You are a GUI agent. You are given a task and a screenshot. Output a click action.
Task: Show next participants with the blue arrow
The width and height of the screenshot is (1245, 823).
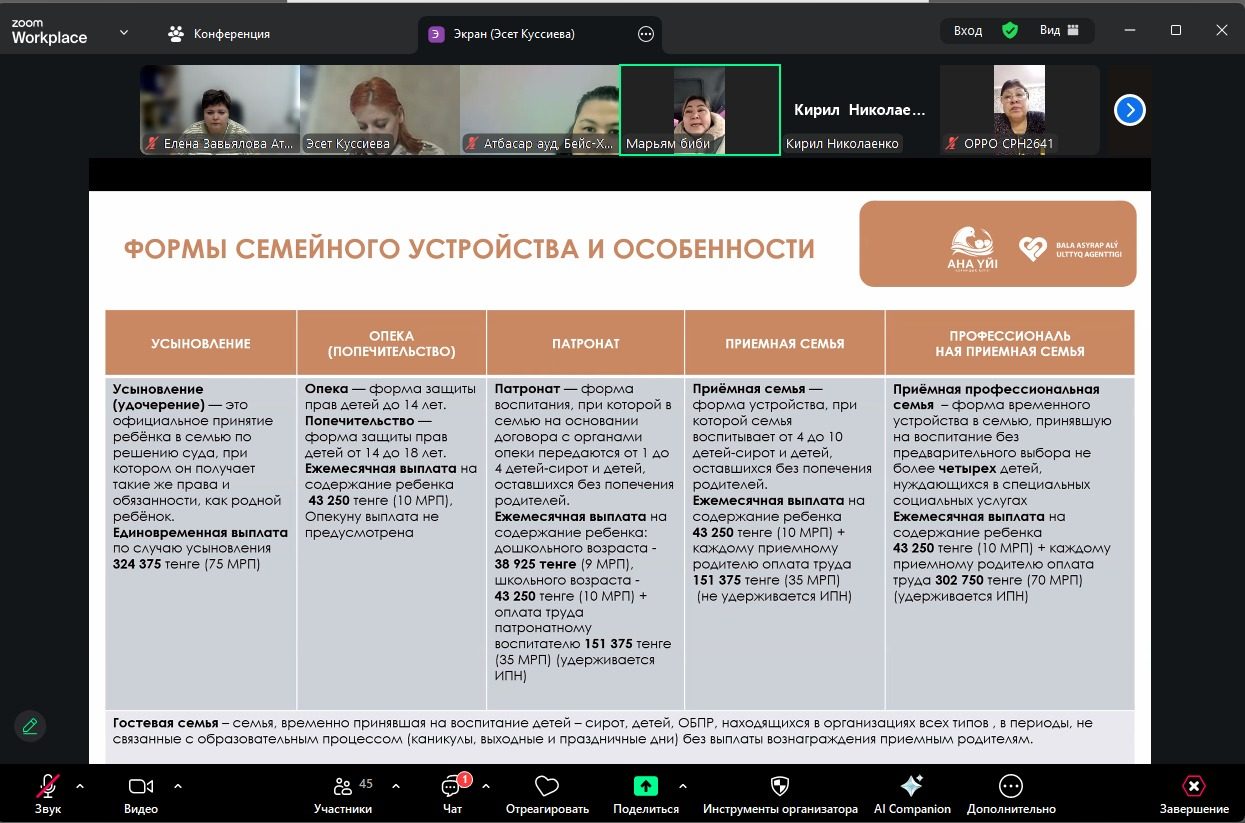(1129, 110)
